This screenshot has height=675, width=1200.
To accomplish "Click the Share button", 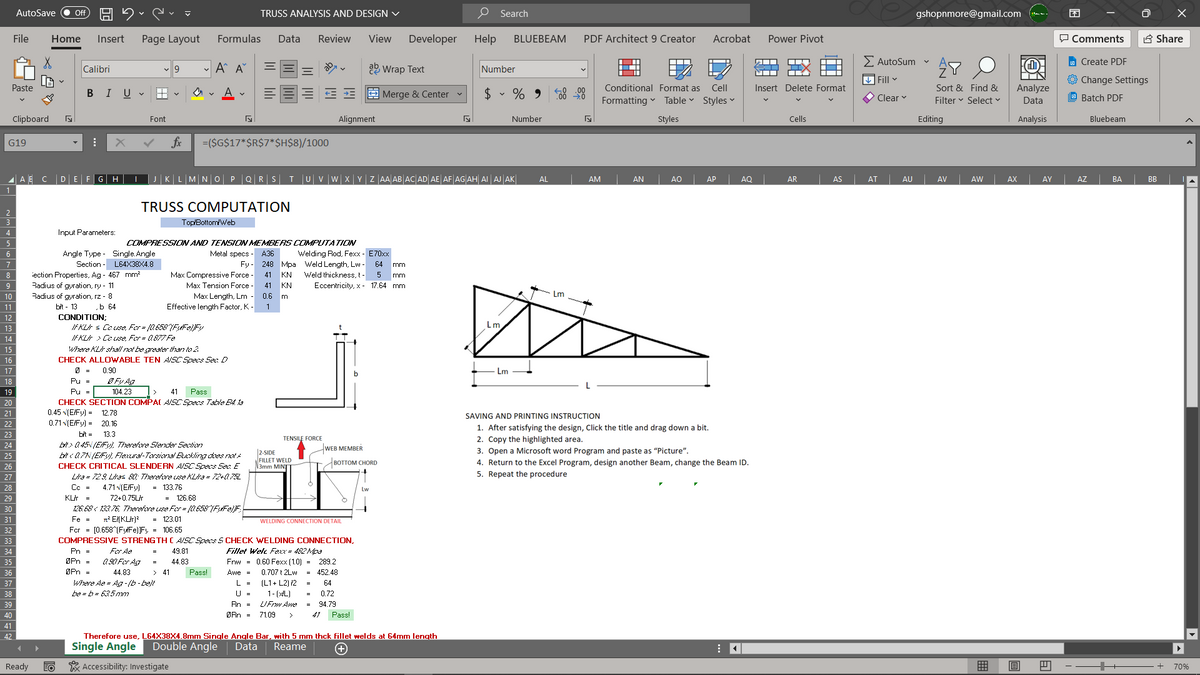I will pyautogui.click(x=1162, y=39).
